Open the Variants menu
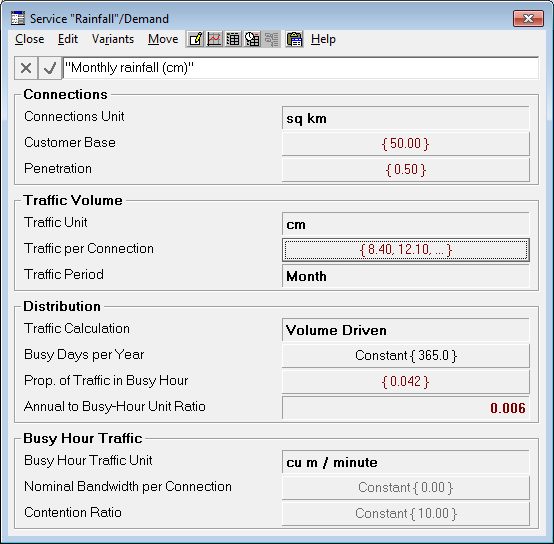This screenshot has width=554, height=544. click(113, 39)
